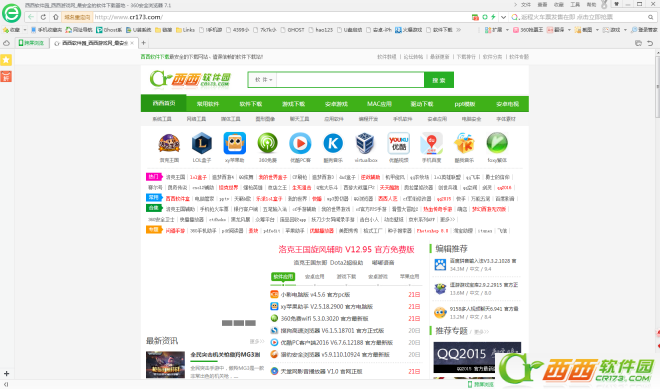The height and width of the screenshot is (389, 660).
Task: Open the LOL盒子 app icon
Action: pos(202,144)
